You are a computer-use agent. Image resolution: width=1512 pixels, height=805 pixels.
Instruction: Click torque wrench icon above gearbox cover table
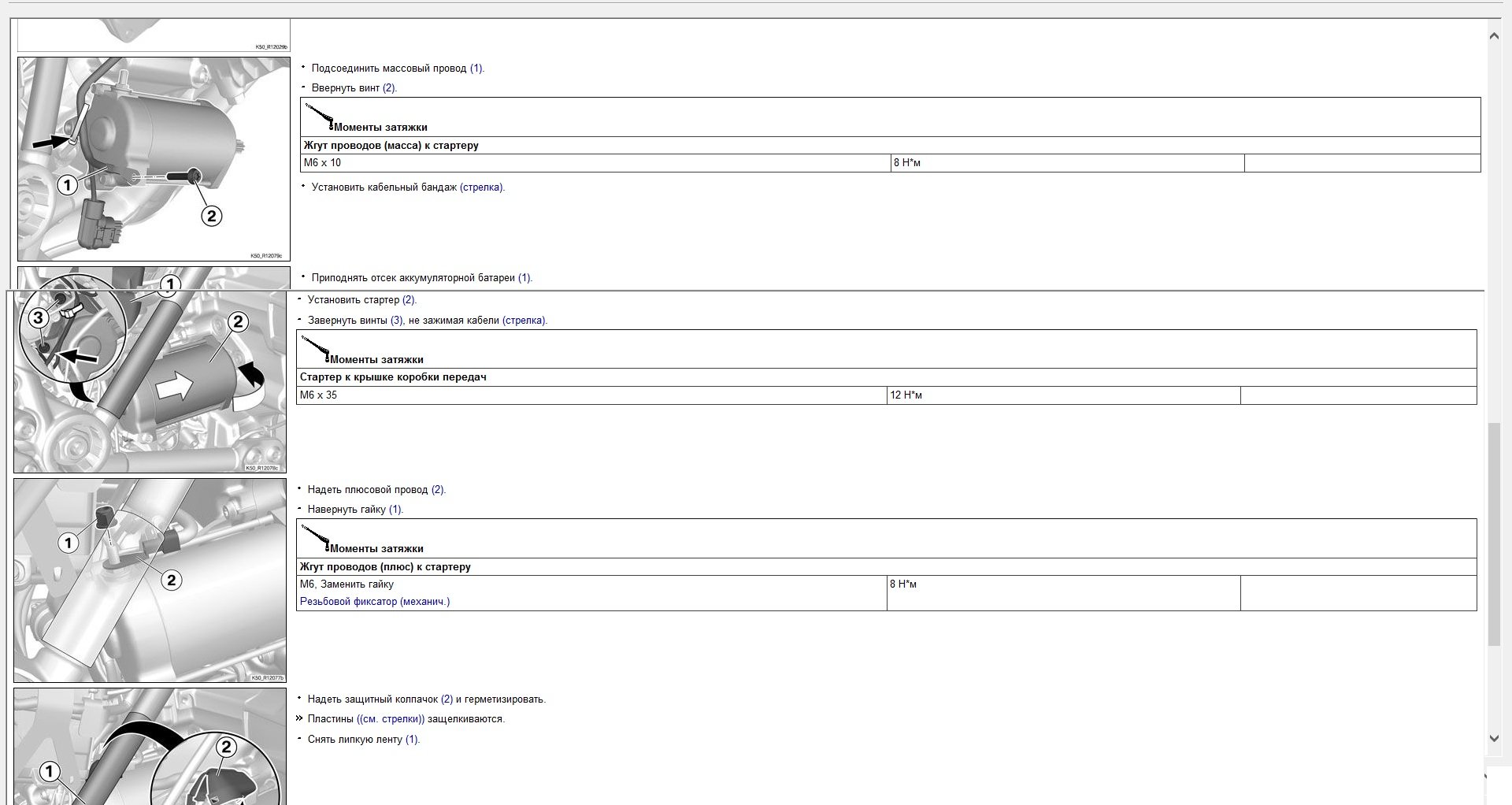[x=315, y=349]
